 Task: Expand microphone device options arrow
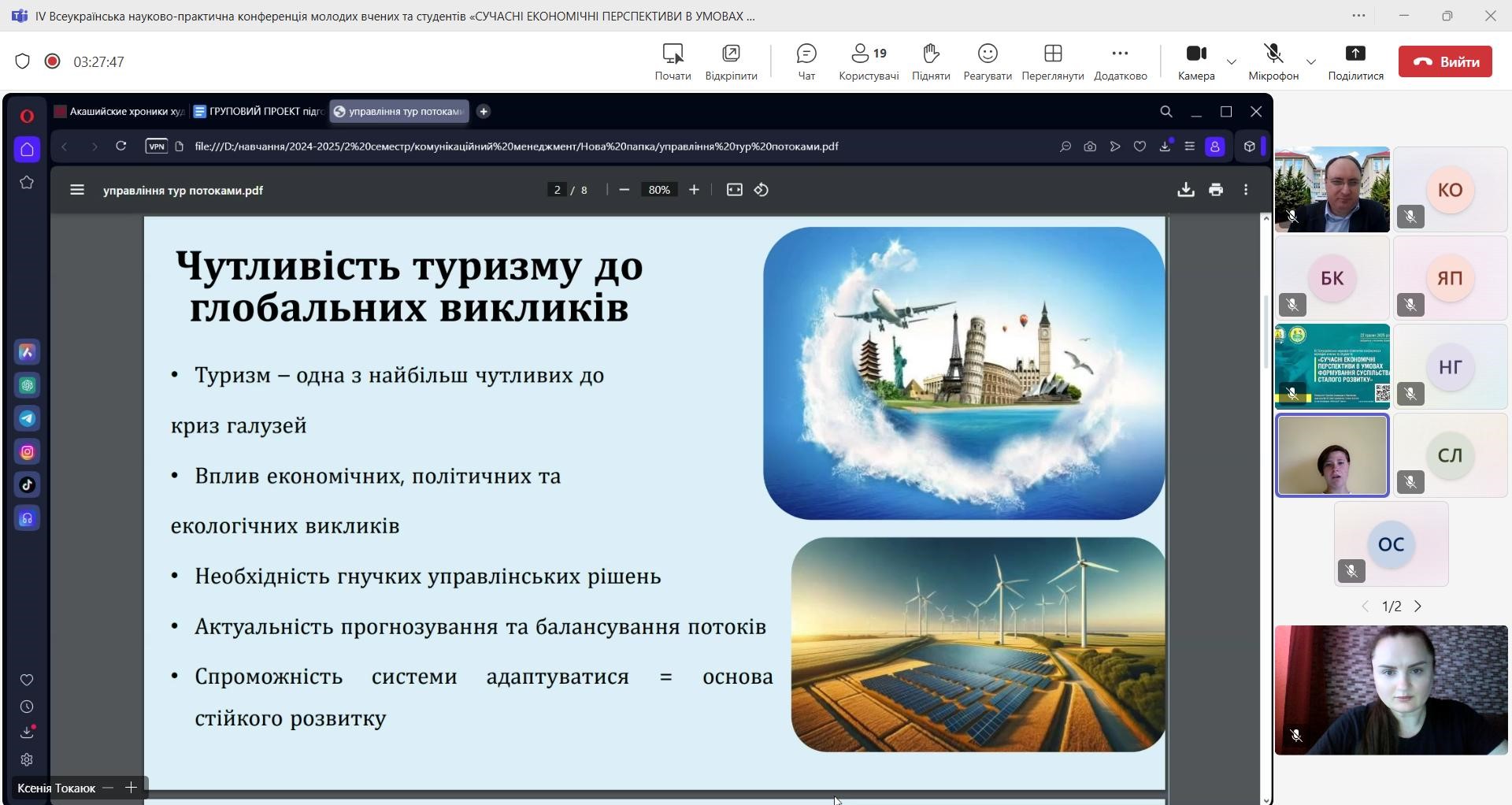point(1310,61)
